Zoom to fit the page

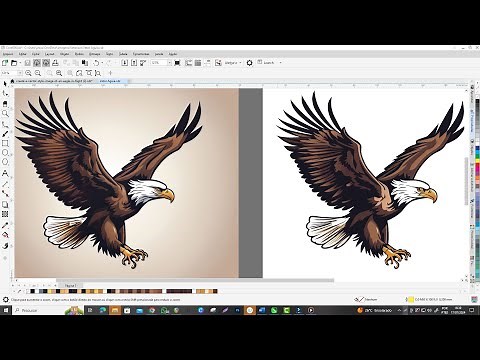[x=79, y=73]
